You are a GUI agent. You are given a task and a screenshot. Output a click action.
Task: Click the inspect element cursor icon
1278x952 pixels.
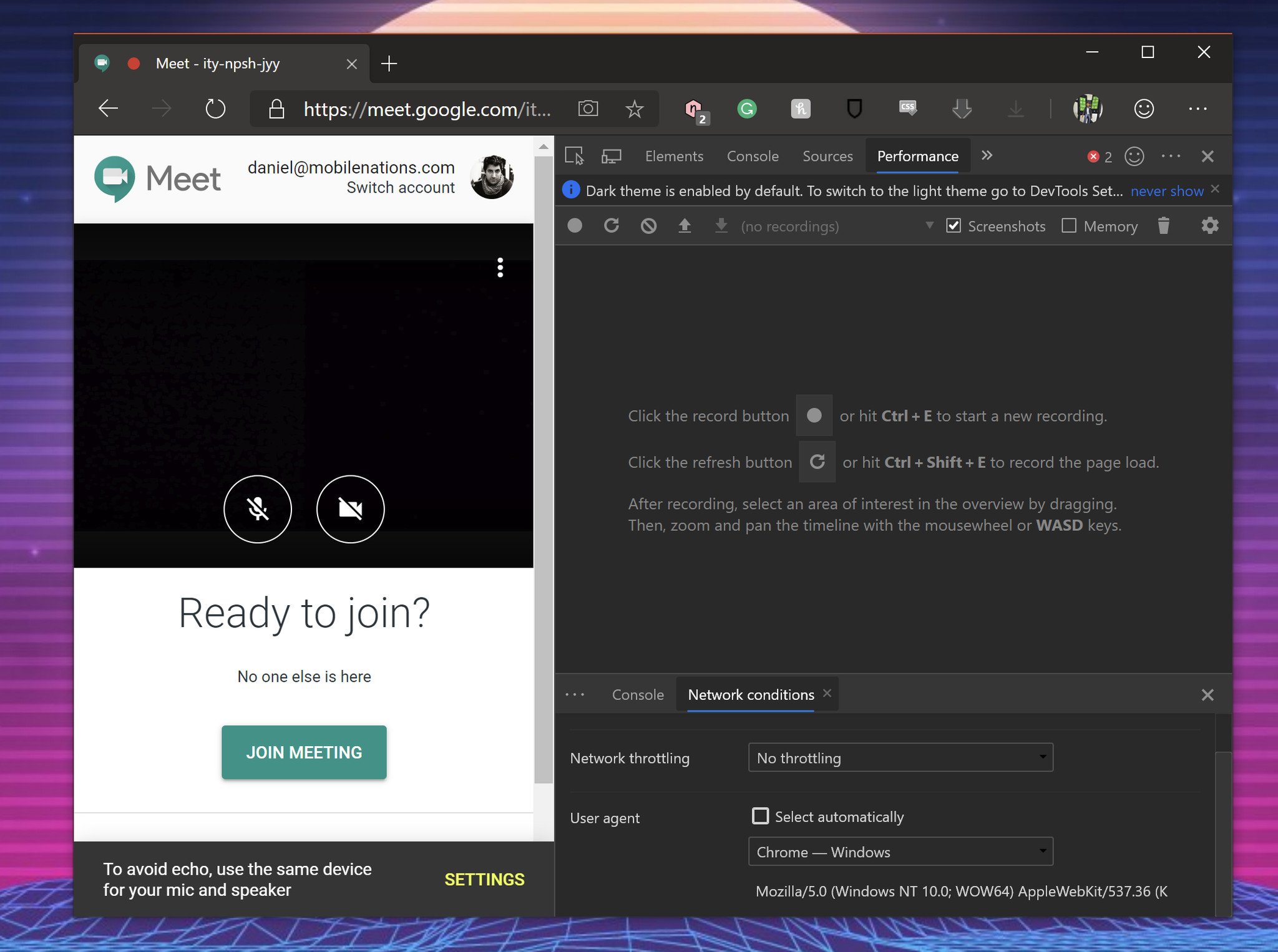coord(575,155)
